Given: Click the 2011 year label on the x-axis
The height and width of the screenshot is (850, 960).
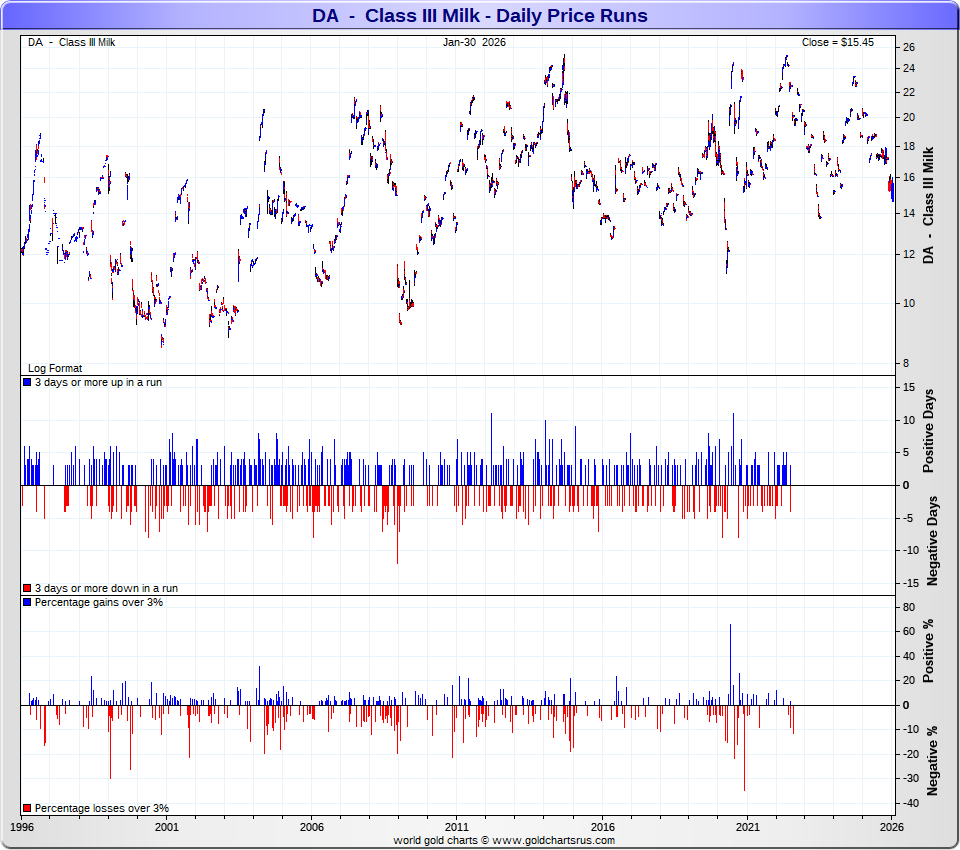Looking at the screenshot, I should click(457, 828).
